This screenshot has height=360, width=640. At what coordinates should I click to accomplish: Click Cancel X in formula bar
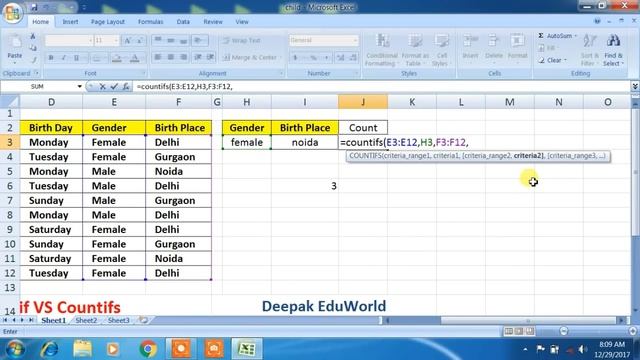(x=102, y=87)
